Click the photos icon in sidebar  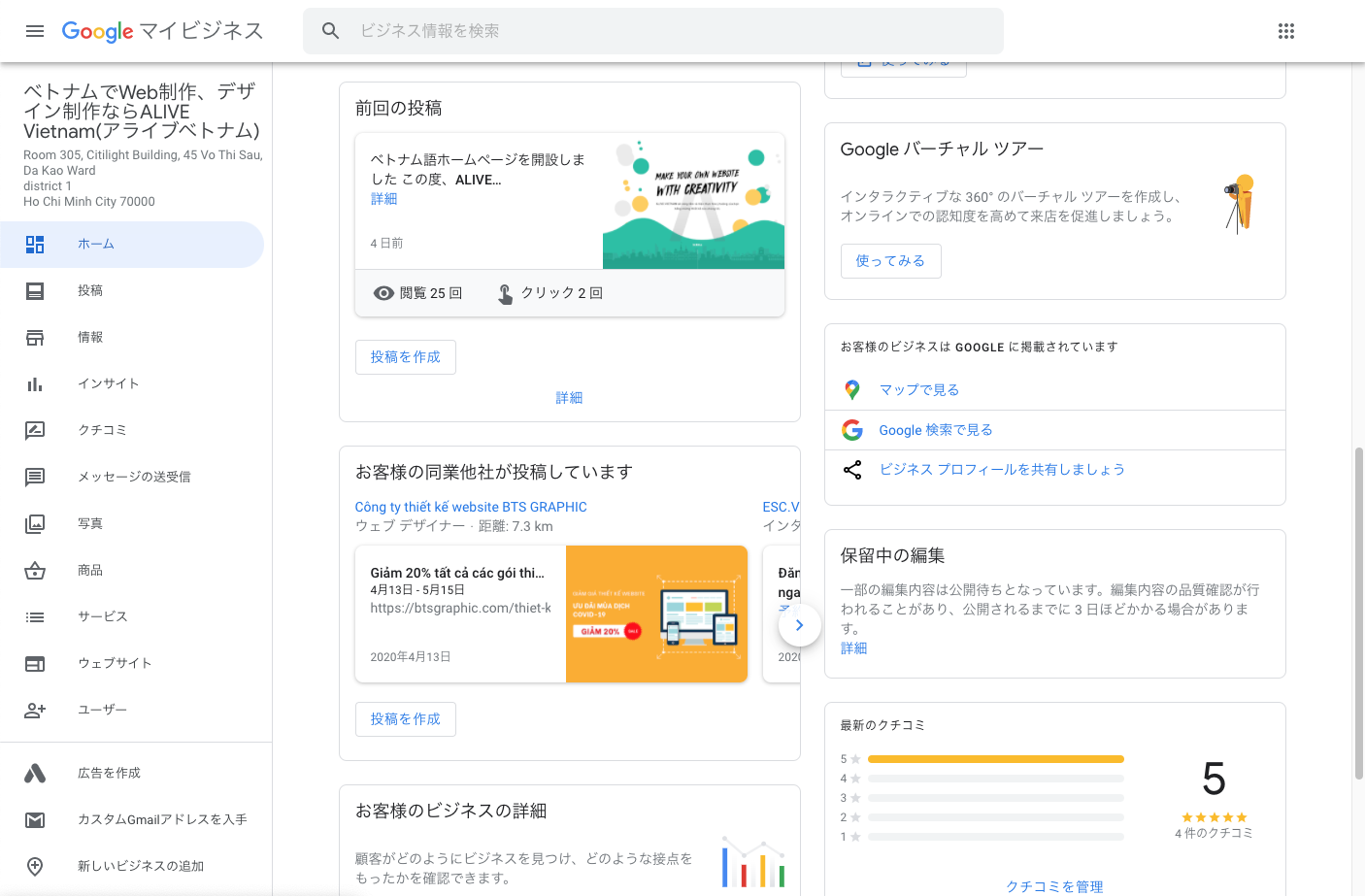pyautogui.click(x=35, y=524)
